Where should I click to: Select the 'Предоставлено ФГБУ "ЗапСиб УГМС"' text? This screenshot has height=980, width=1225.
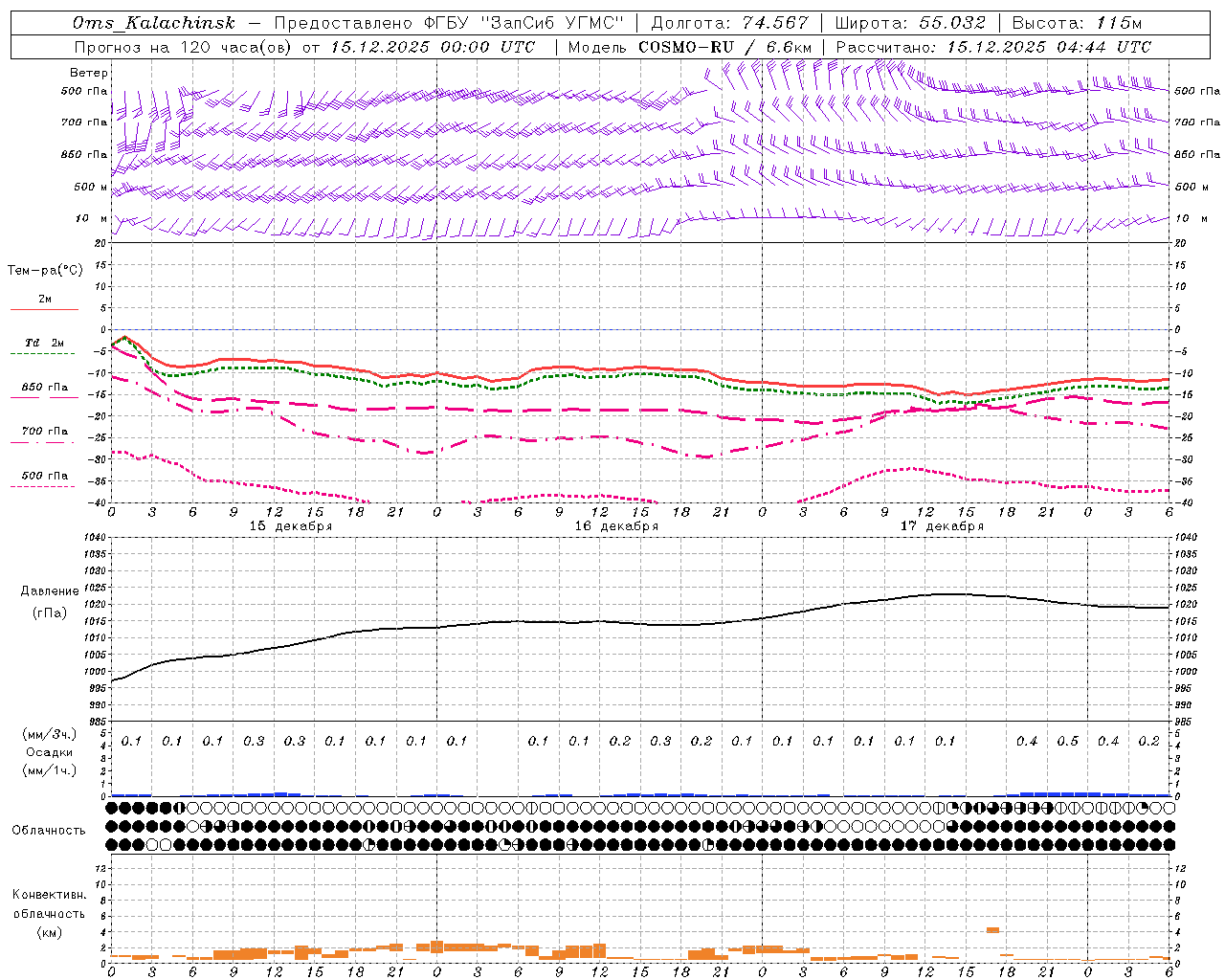tap(450, 23)
